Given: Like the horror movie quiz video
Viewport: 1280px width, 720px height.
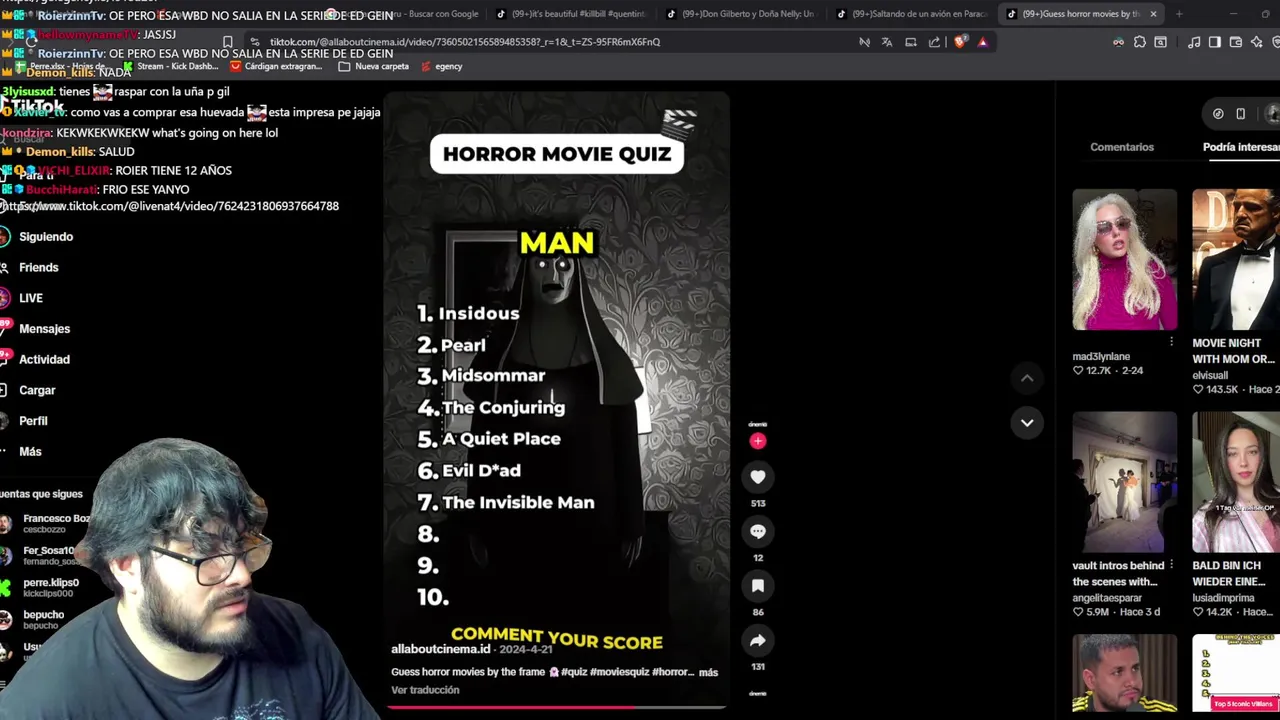Looking at the screenshot, I should (x=758, y=477).
